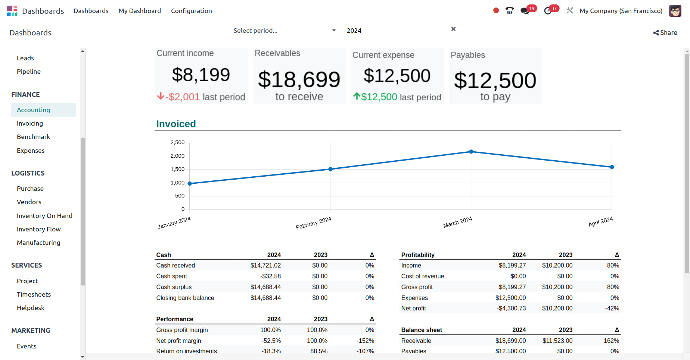
Task: Click the February 2024 chart data point
Action: [x=330, y=169]
